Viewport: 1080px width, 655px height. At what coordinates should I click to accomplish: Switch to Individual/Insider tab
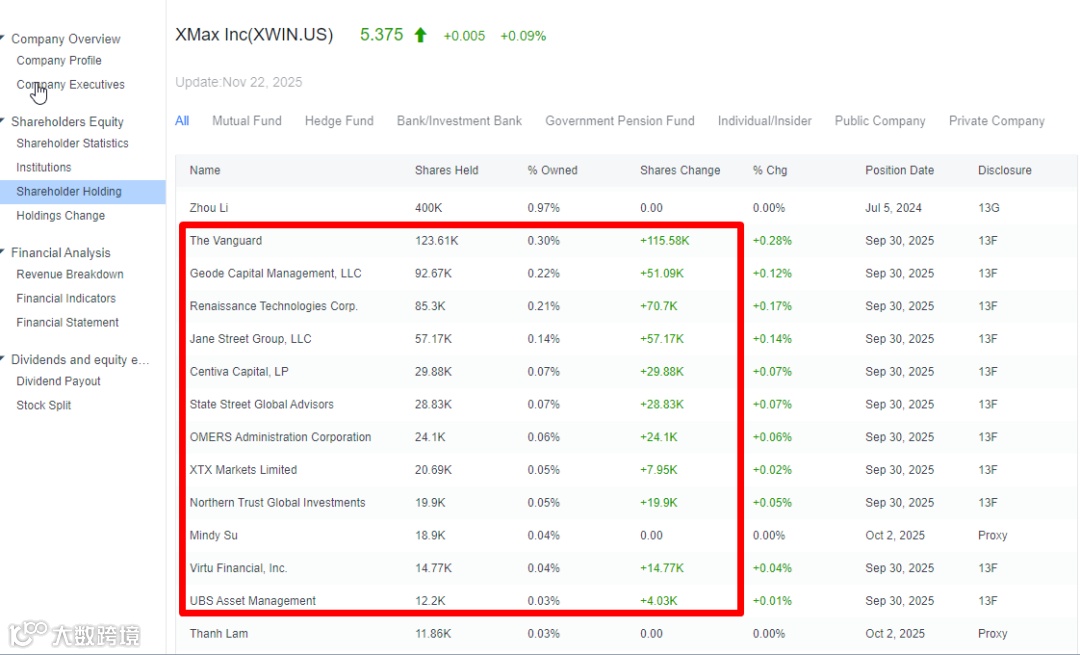[765, 121]
